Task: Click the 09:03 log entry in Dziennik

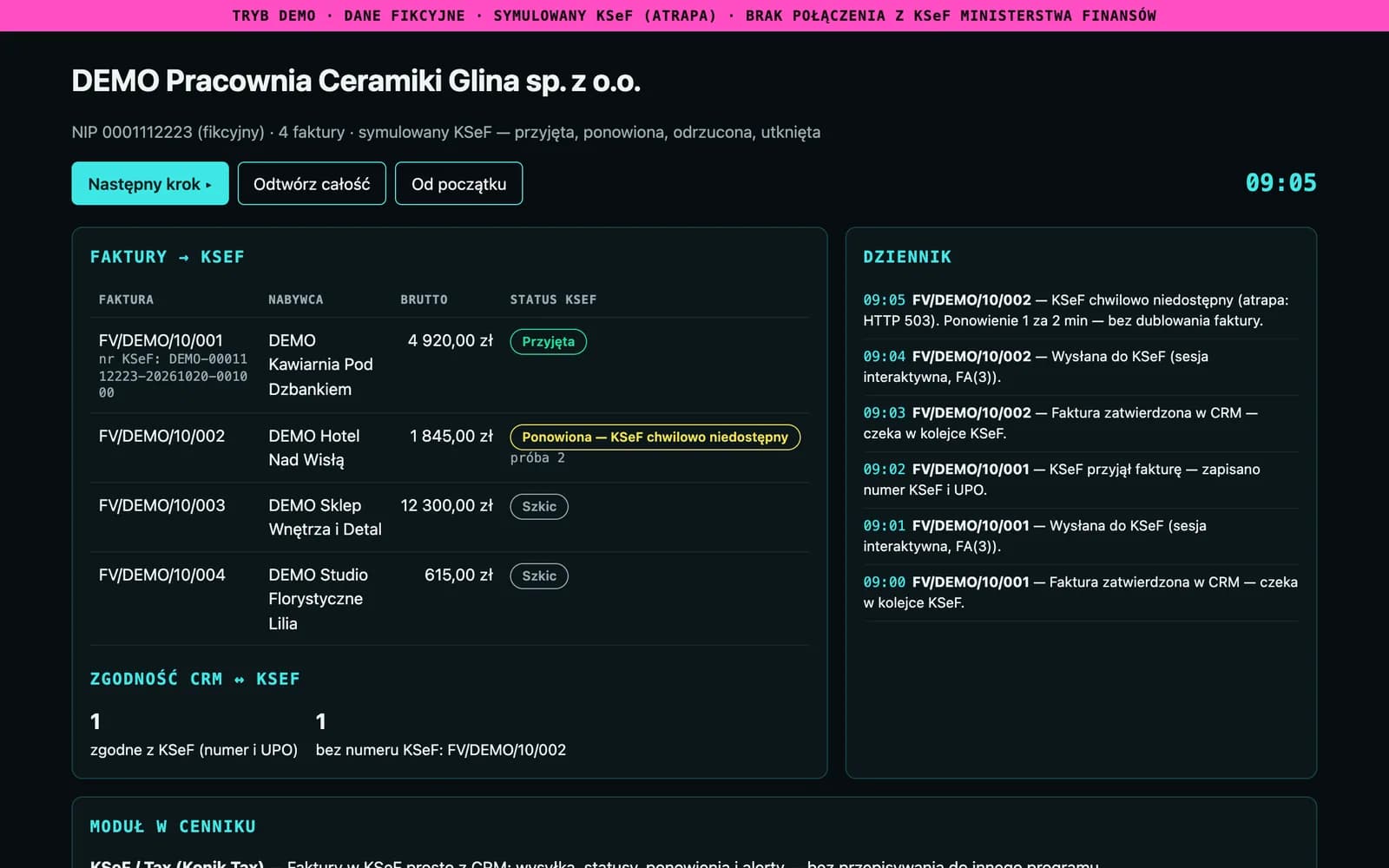Action: pos(1080,423)
